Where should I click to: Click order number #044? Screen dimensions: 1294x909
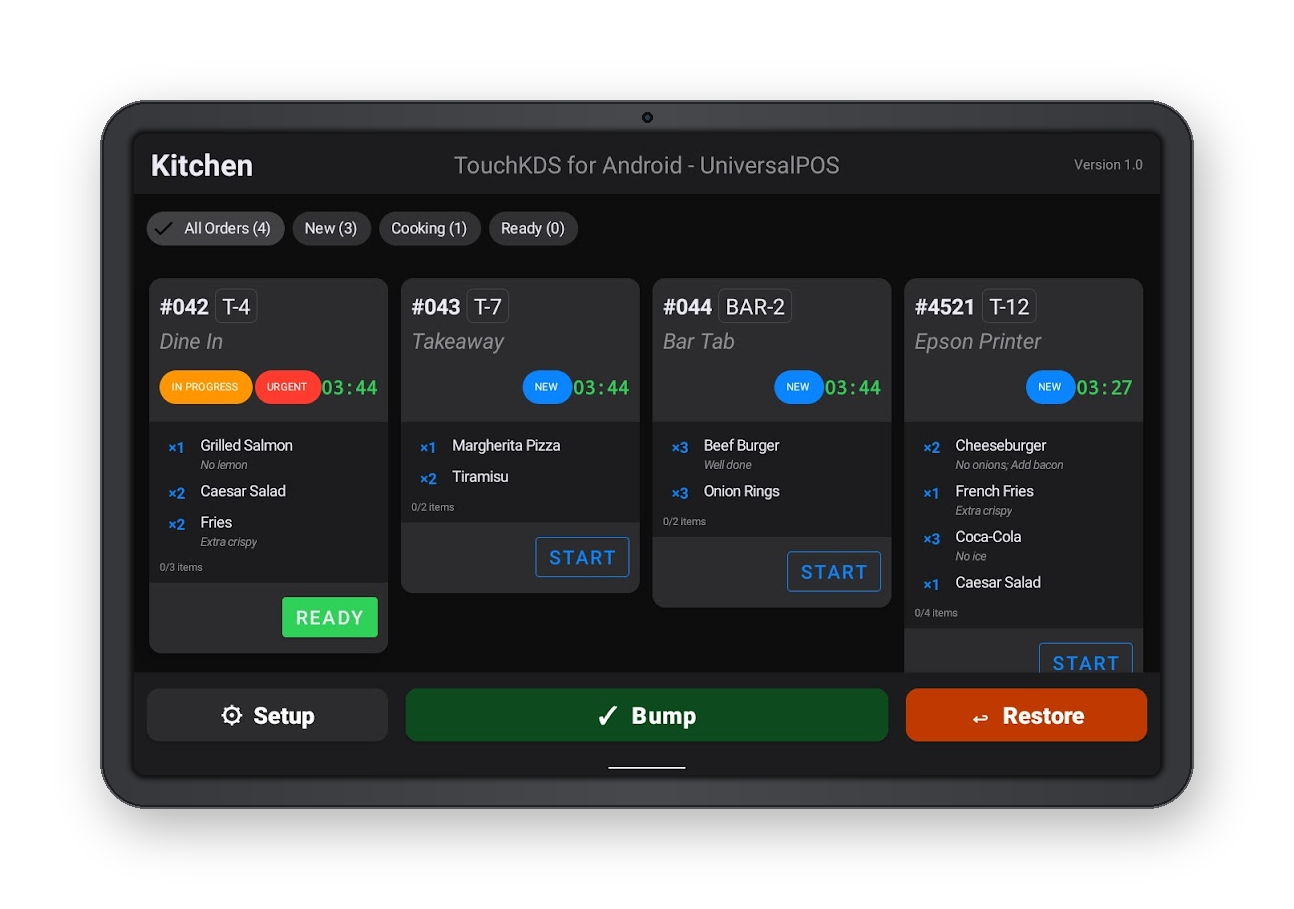click(x=688, y=307)
